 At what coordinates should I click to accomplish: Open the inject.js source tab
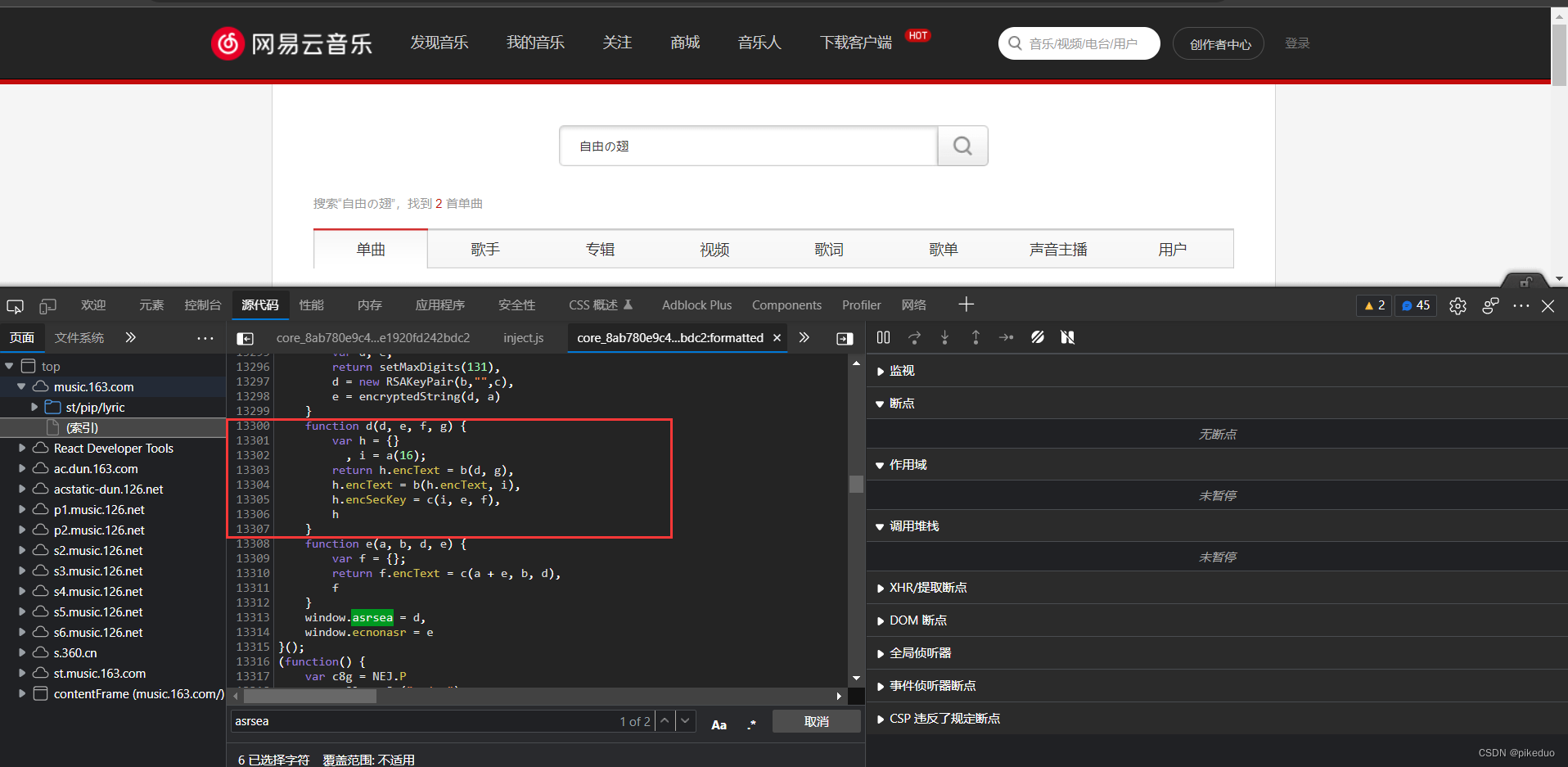(x=524, y=337)
